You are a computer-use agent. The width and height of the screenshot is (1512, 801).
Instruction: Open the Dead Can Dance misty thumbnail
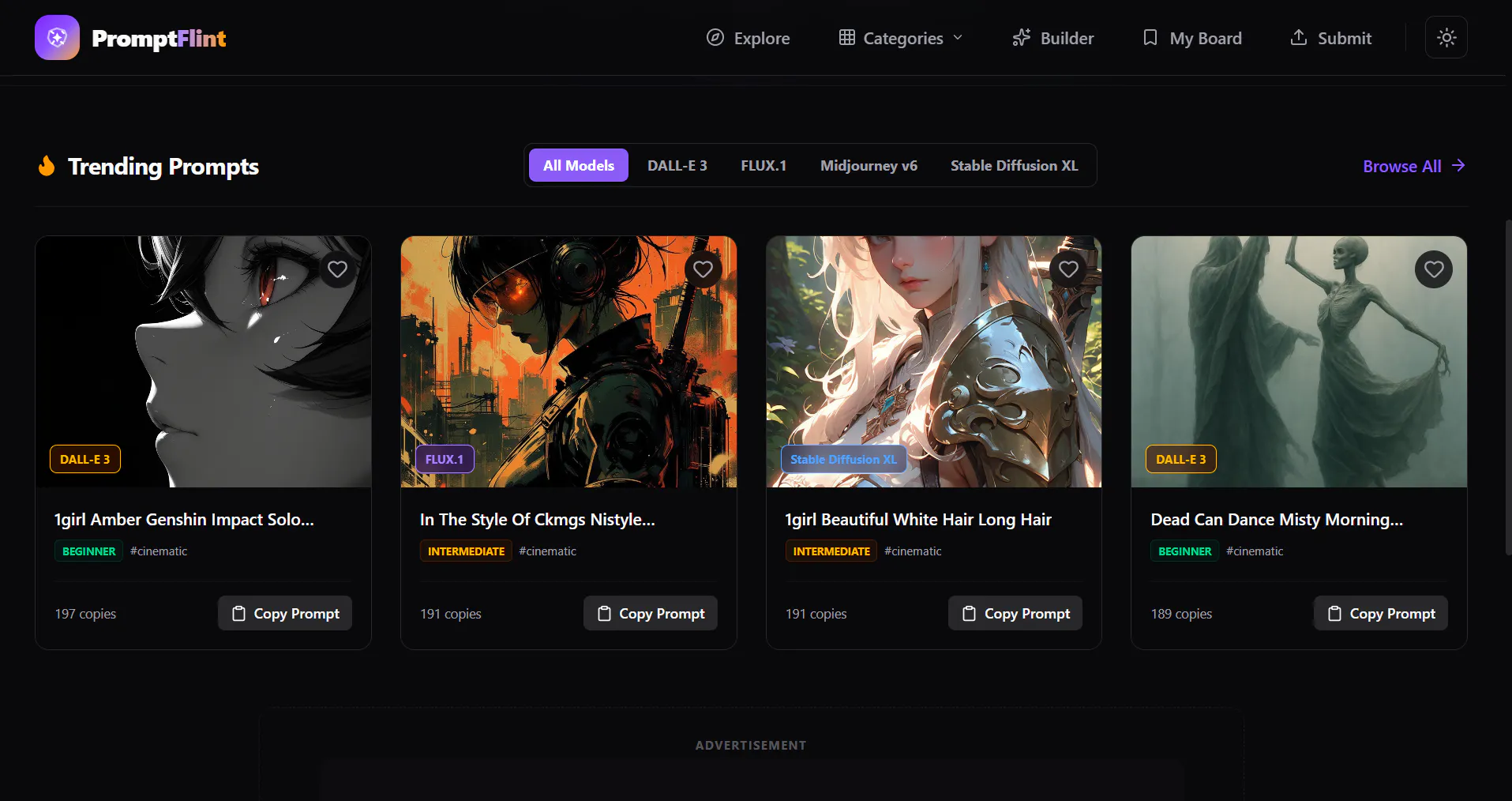coord(1299,362)
